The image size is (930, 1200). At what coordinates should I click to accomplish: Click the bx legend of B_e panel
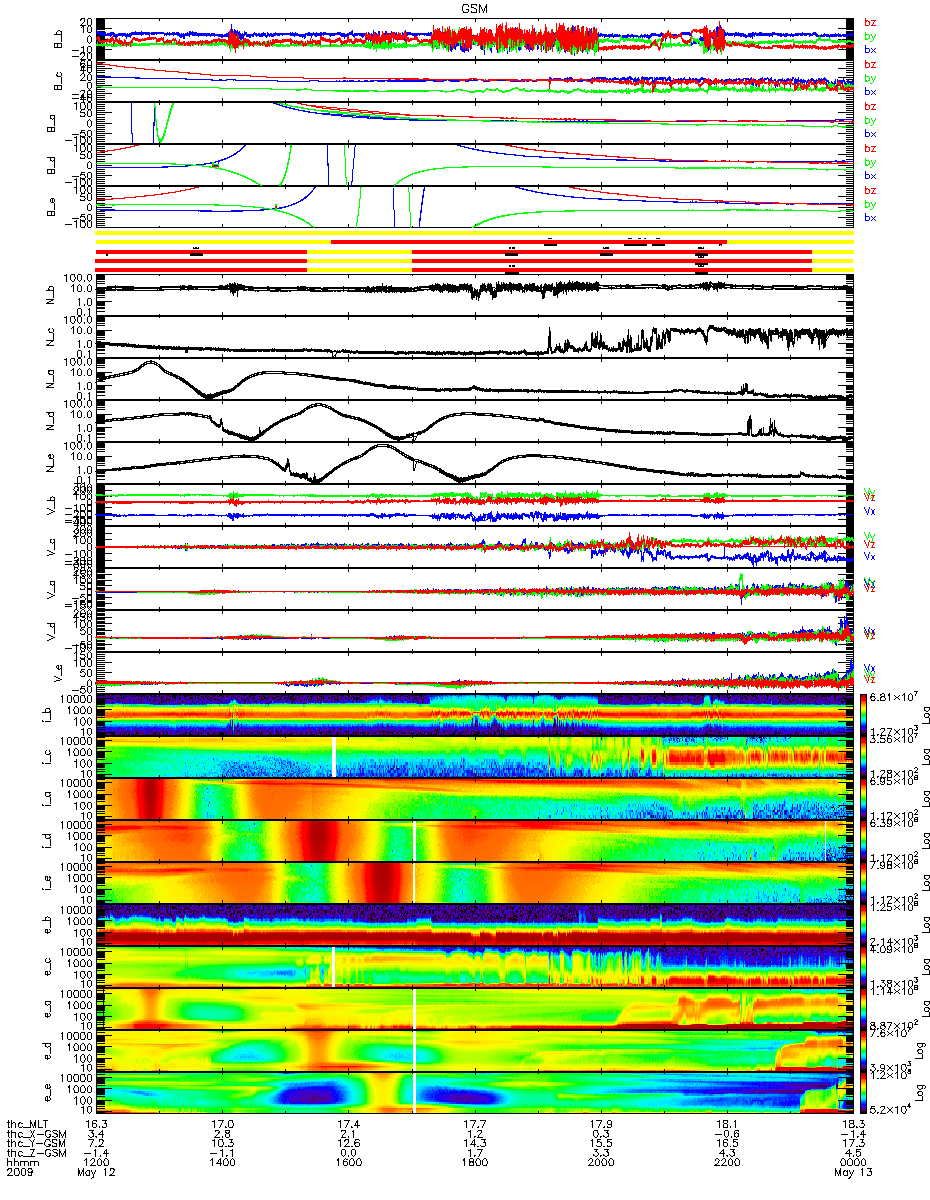(x=870, y=218)
